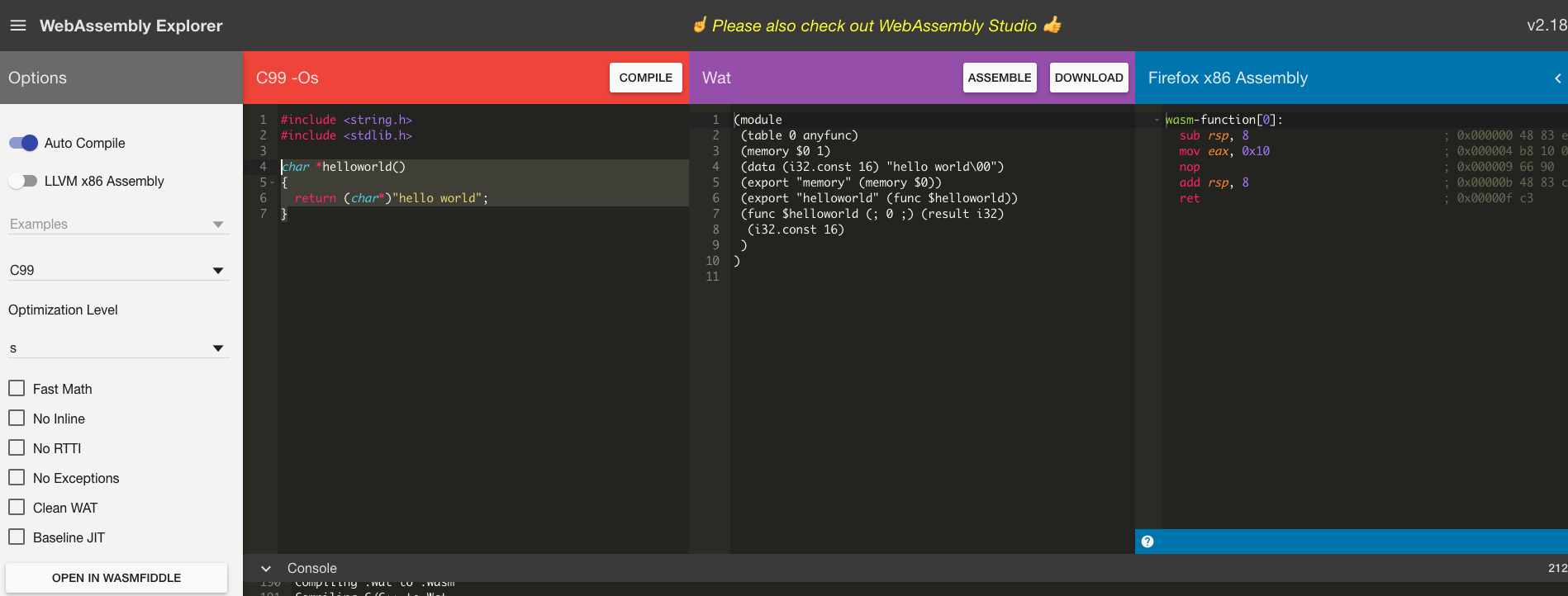Check the Clean WAT option
Image resolution: width=1568 pixels, height=596 pixels.
17,507
